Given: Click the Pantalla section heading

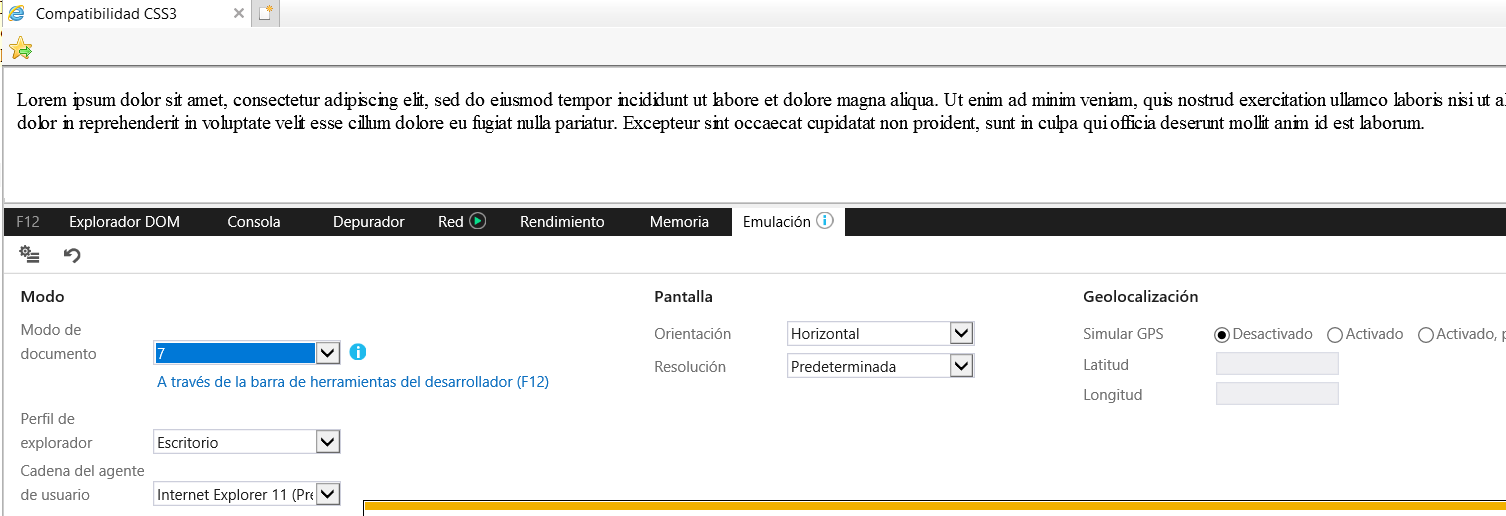Looking at the screenshot, I should click(x=683, y=297).
